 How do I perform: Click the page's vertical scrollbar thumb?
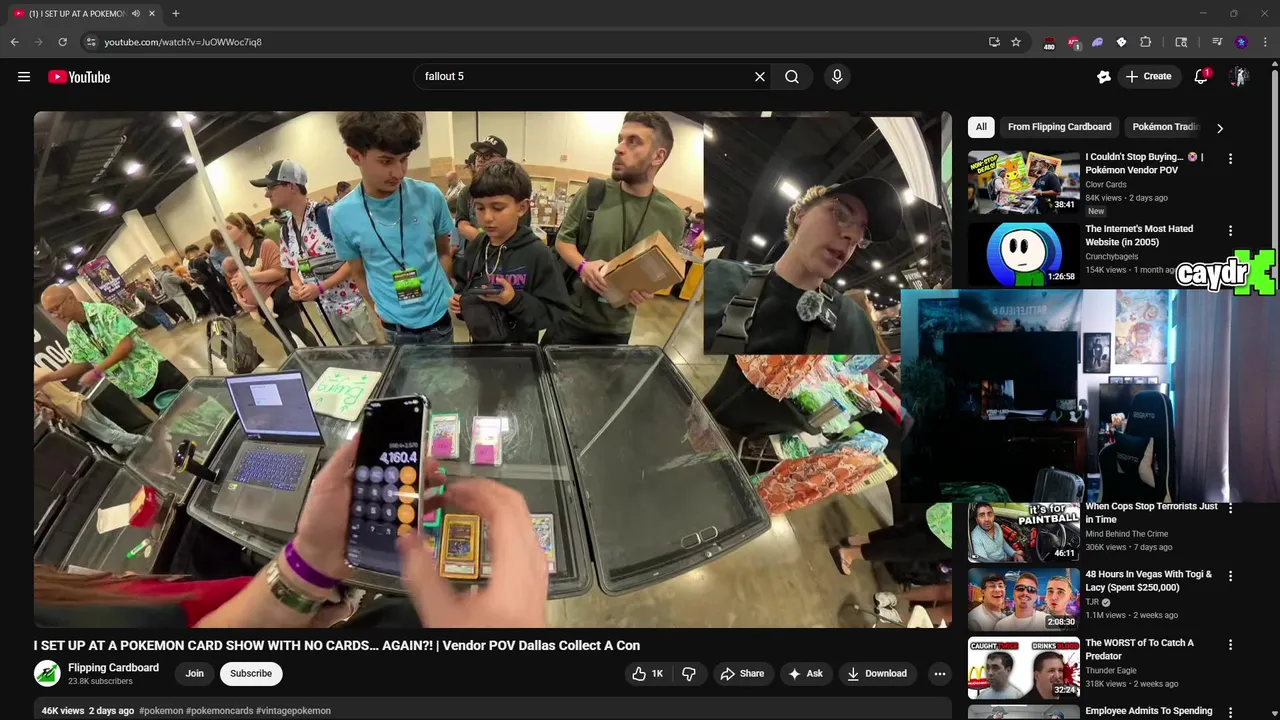click(x=1274, y=180)
